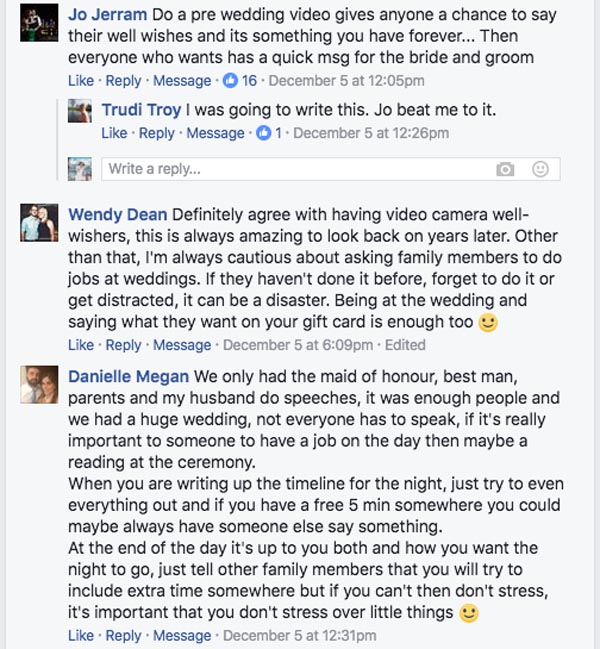Image resolution: width=600 pixels, height=649 pixels.
Task: Message Jo Jerram from her comment
Action: tap(182, 81)
